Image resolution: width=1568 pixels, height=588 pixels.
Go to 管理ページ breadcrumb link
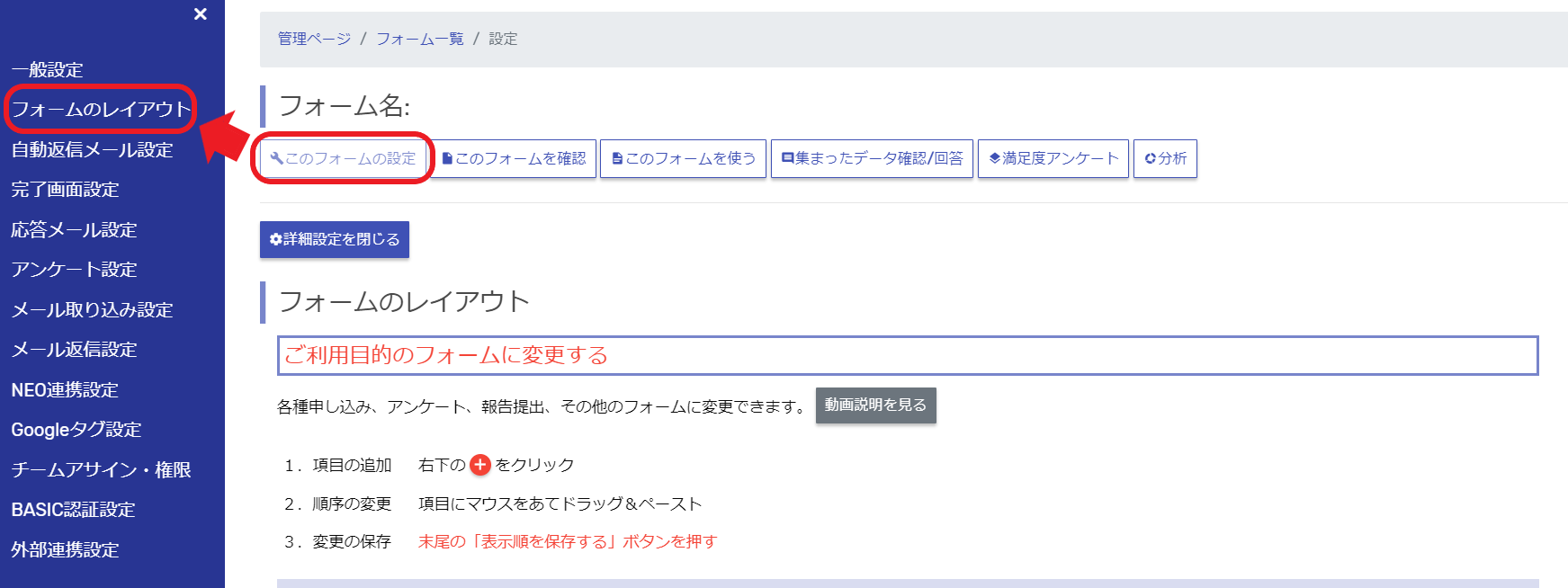pos(314,39)
